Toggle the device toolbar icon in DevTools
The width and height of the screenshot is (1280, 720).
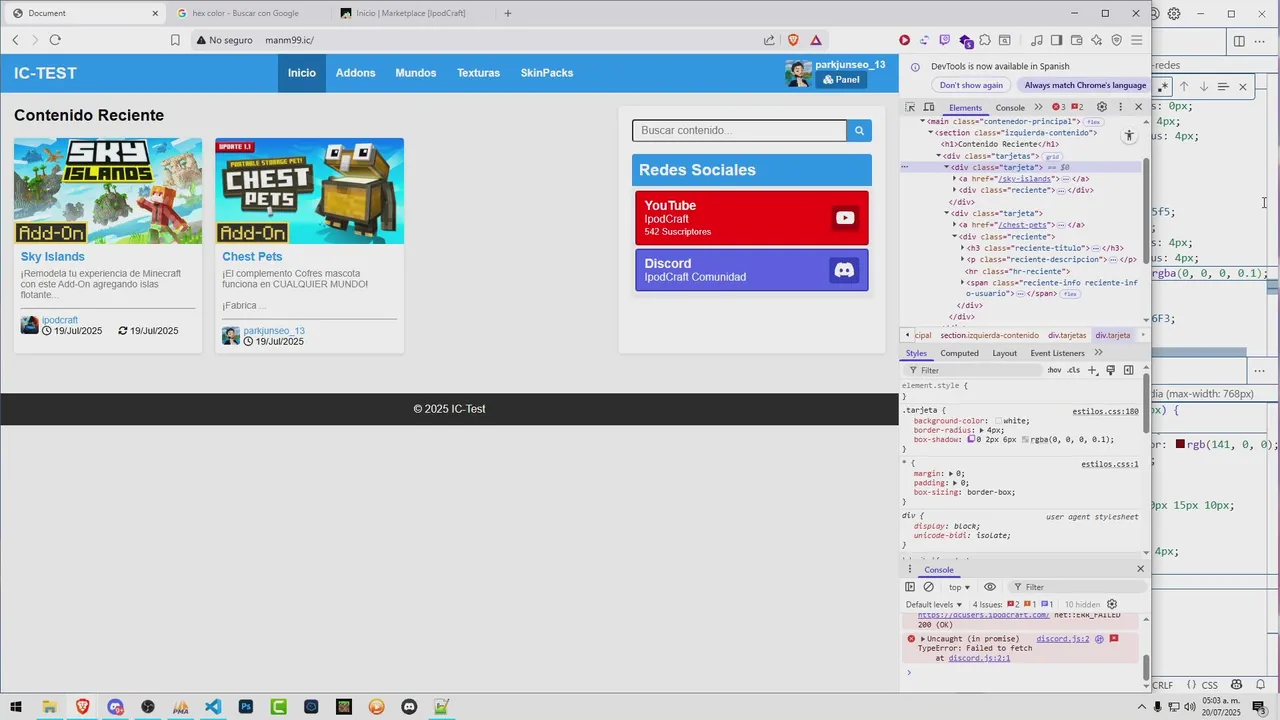[x=929, y=107]
